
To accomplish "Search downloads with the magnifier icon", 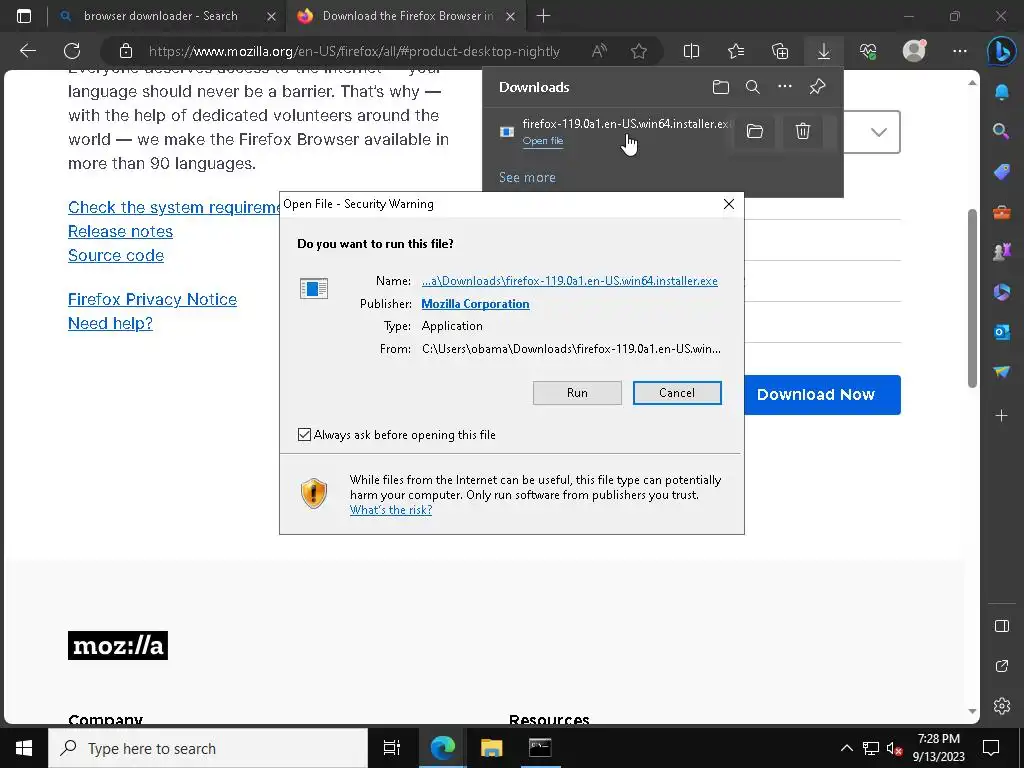I will coord(752,87).
